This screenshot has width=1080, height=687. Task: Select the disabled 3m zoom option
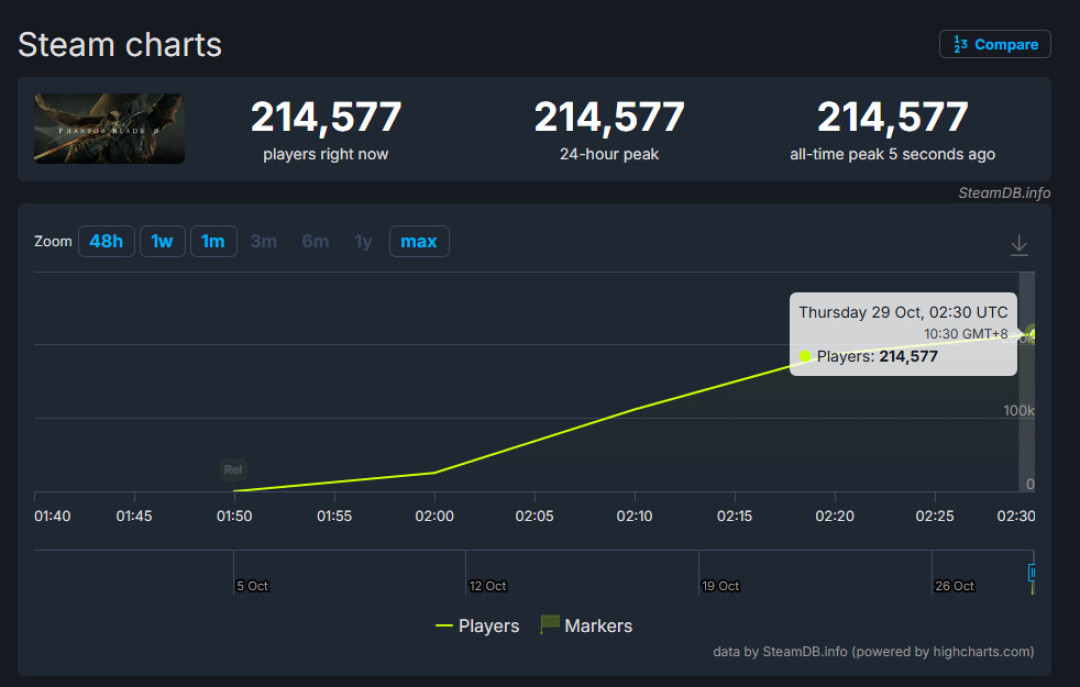tap(264, 241)
